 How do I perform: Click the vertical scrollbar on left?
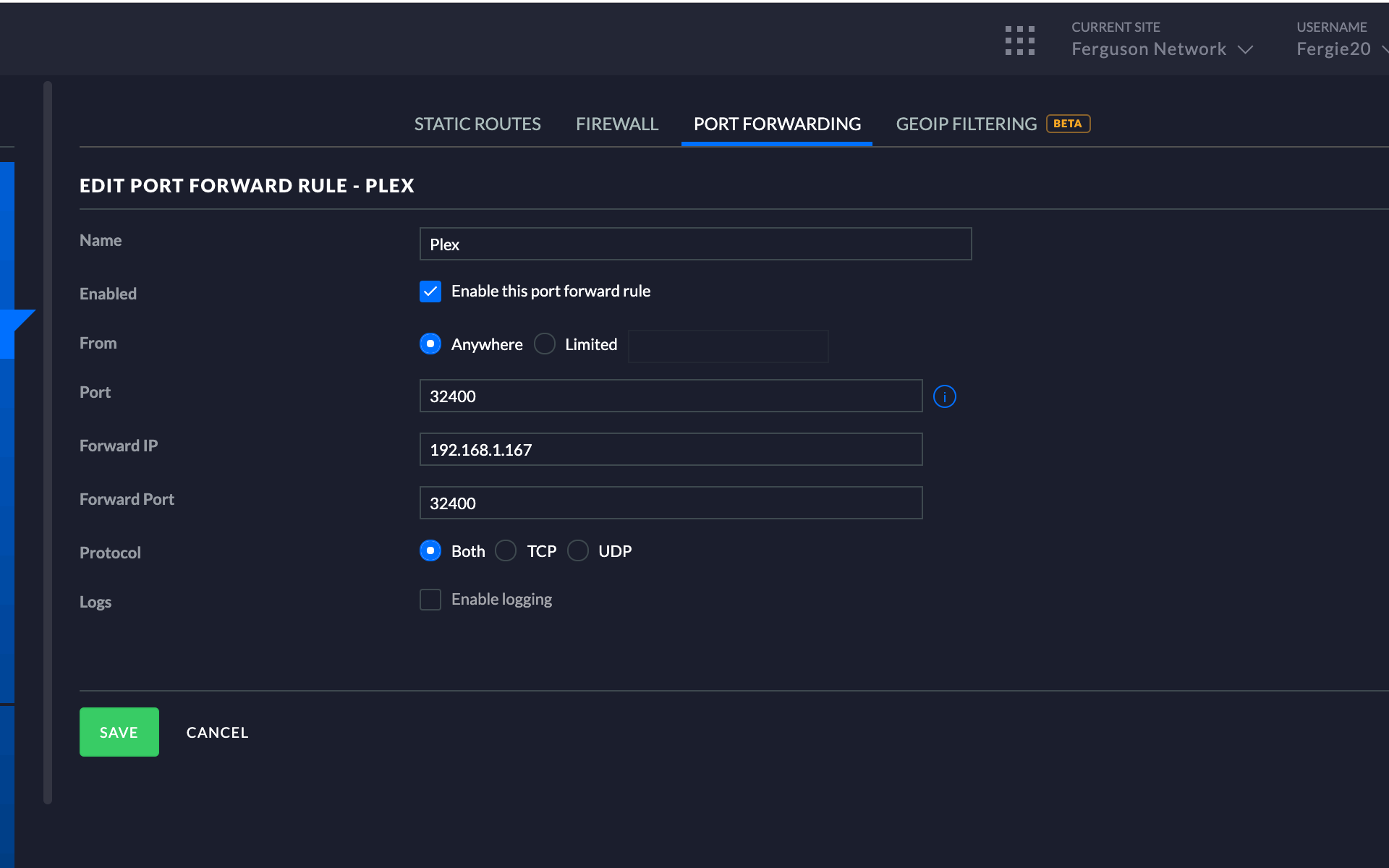click(48, 441)
